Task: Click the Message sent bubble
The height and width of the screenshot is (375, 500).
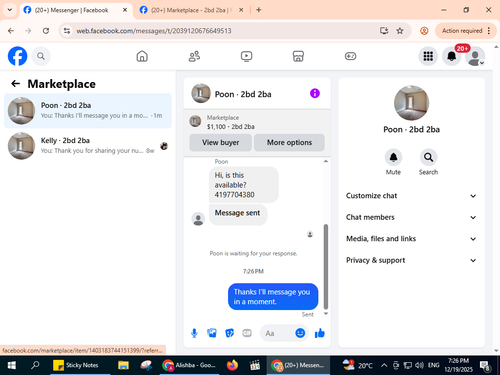Action: (238, 214)
